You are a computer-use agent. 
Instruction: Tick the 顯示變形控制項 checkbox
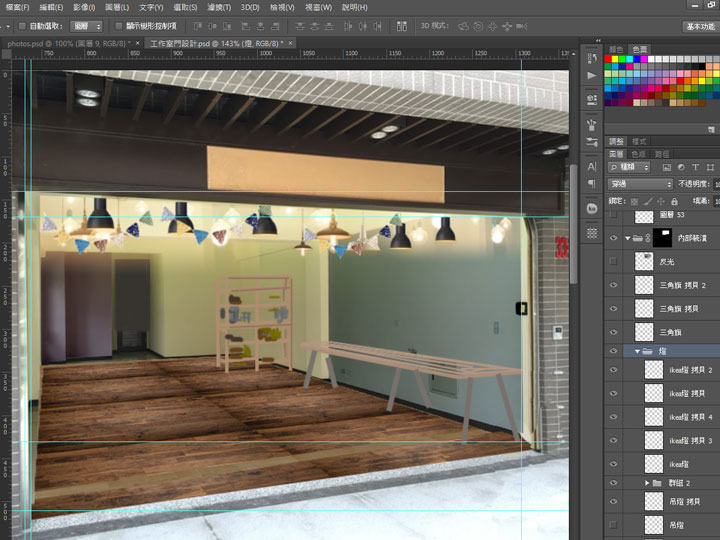click(120, 26)
